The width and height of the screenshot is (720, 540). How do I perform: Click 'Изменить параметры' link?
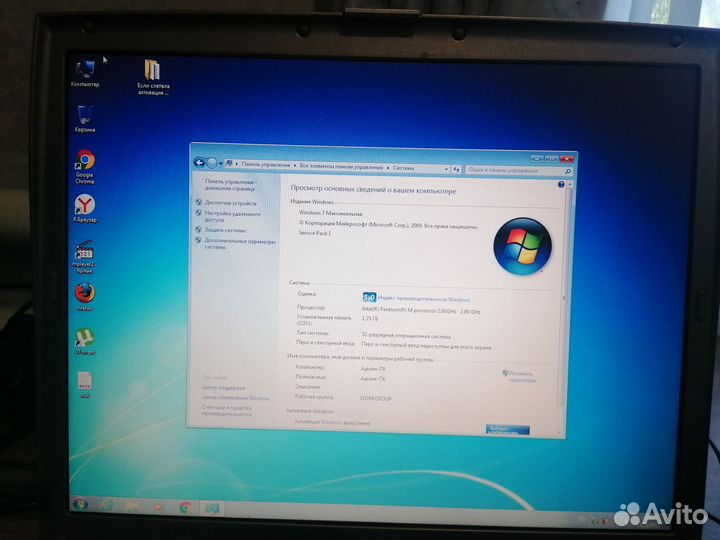click(521, 377)
